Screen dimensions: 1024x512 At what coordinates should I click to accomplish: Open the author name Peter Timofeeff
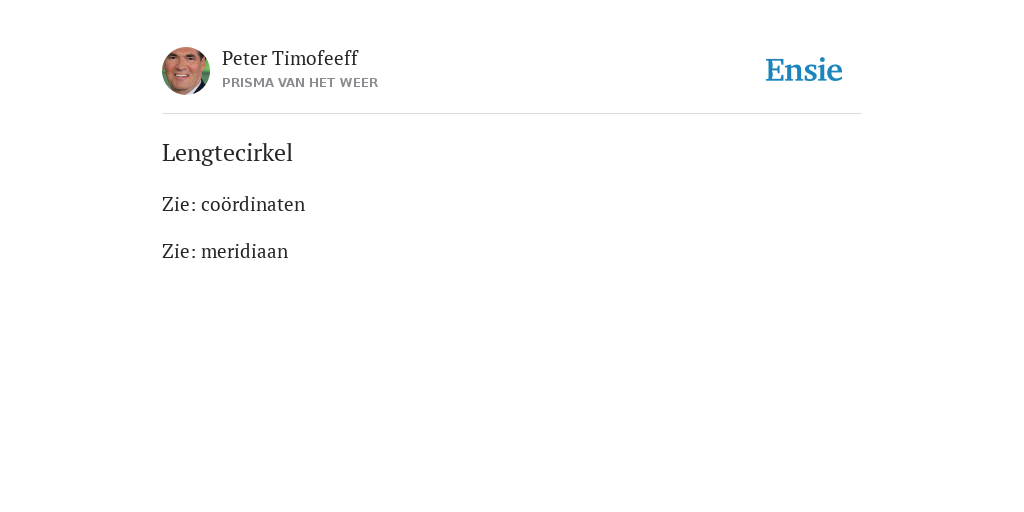pyautogui.click(x=289, y=59)
